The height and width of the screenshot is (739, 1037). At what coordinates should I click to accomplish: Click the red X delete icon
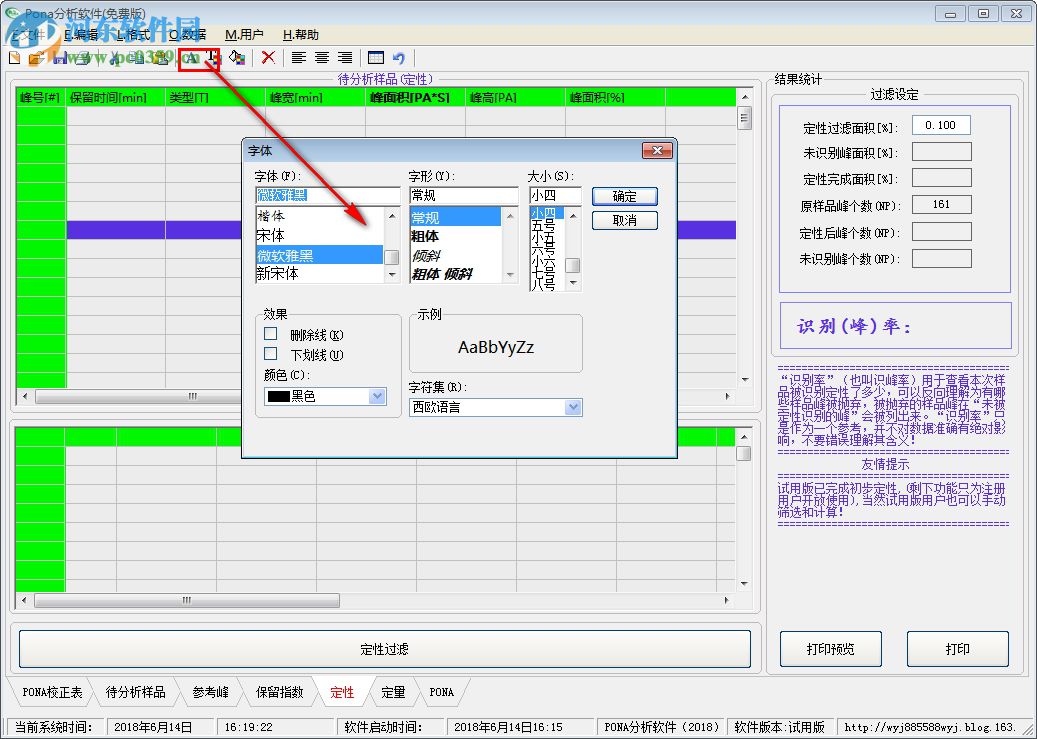pos(268,58)
